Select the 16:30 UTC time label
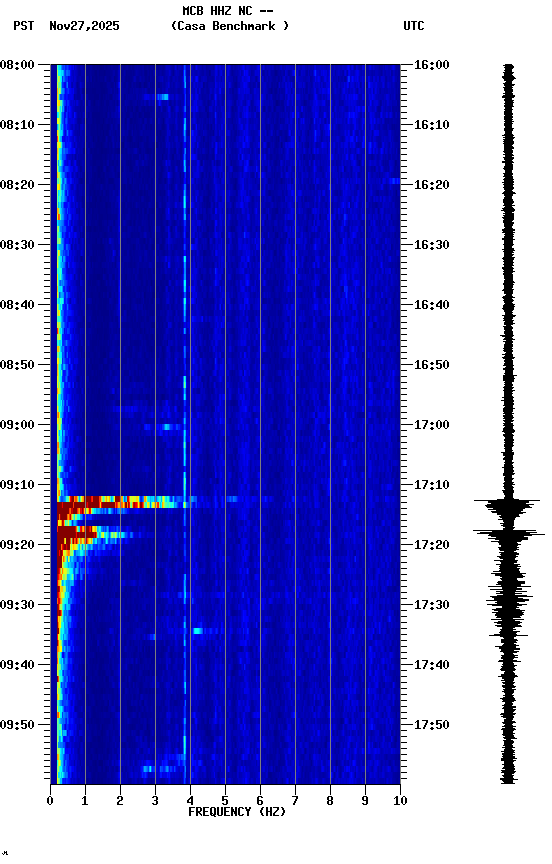 point(432,245)
